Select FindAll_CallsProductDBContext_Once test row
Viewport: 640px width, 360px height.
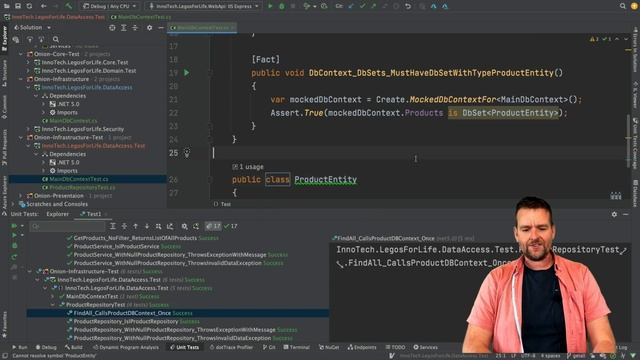(178, 313)
